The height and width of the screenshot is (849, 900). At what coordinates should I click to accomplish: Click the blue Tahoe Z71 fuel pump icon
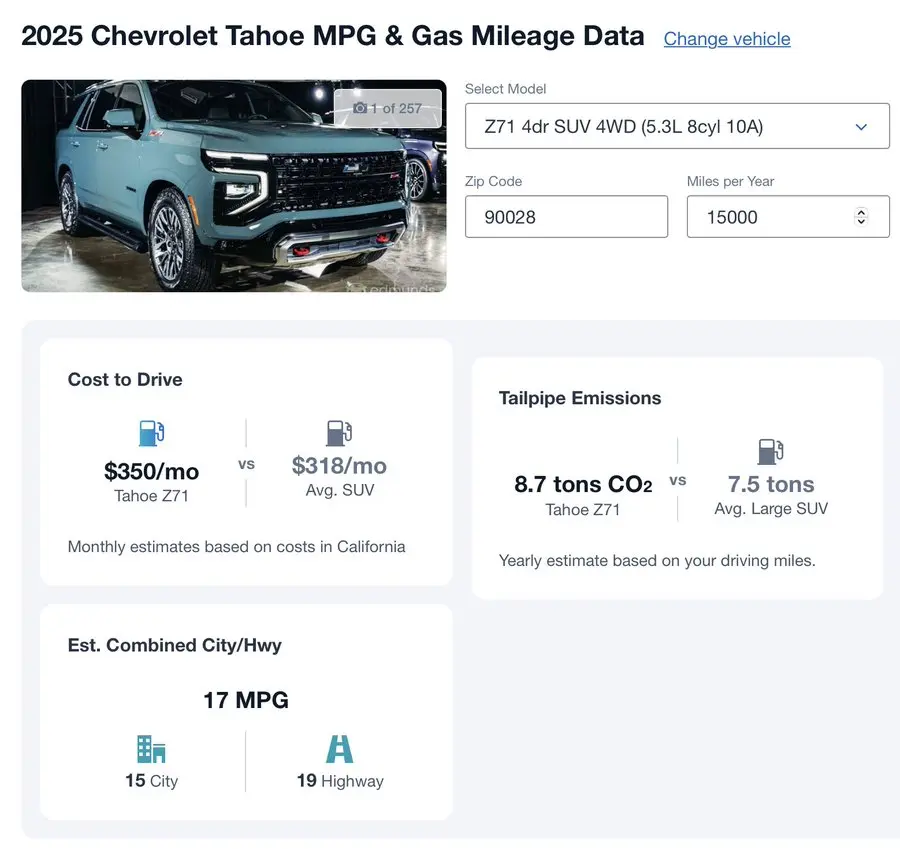click(x=151, y=433)
